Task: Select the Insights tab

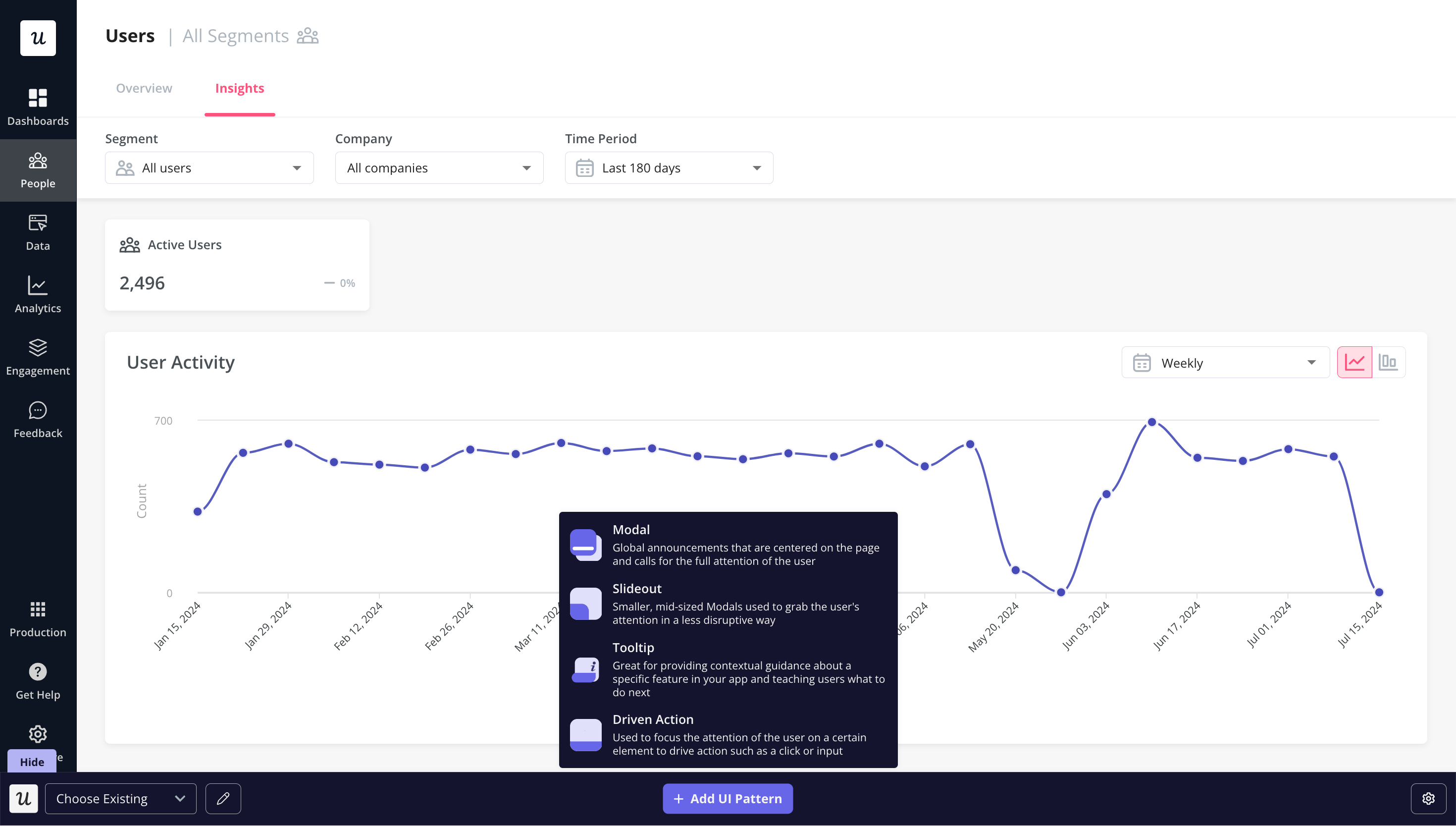Action: 239,88
